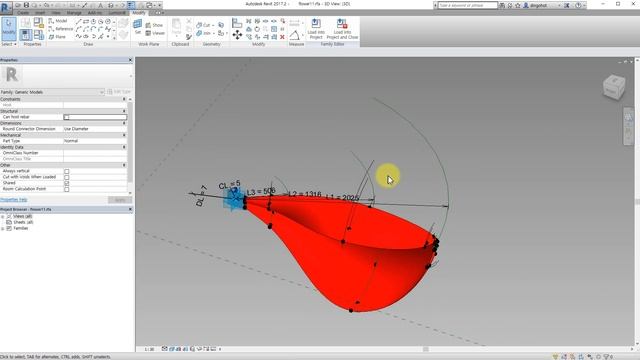
Task: Collapse the Structural section
Action: click(124, 111)
